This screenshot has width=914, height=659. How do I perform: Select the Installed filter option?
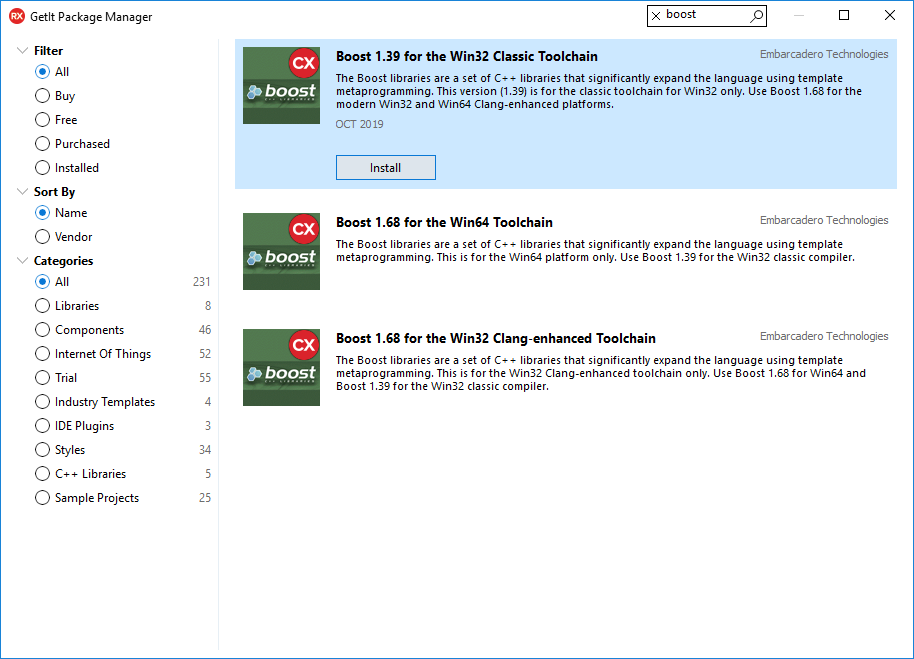point(42,168)
